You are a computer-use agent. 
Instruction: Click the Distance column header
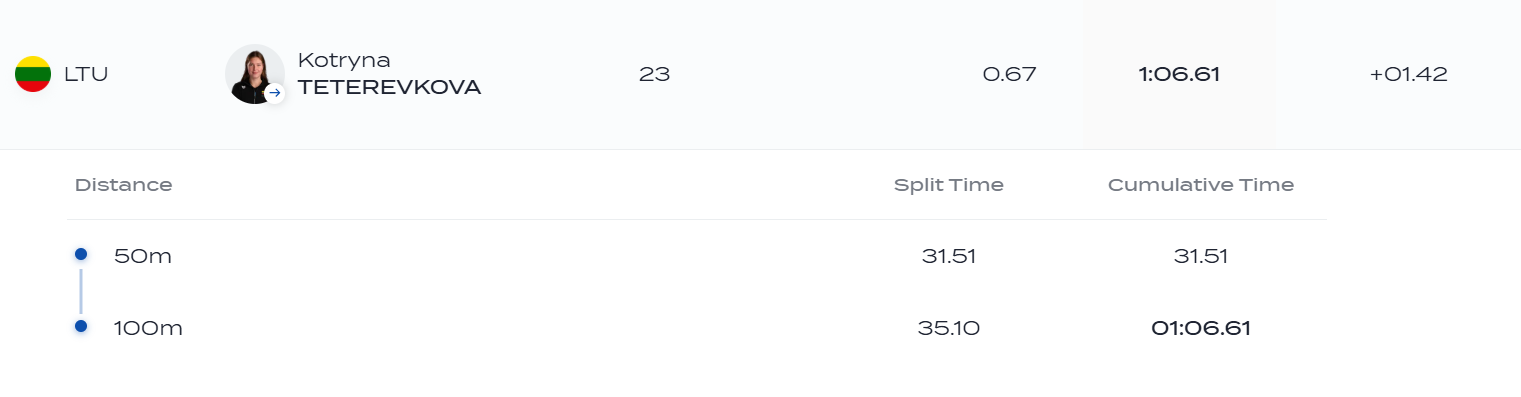point(124,185)
